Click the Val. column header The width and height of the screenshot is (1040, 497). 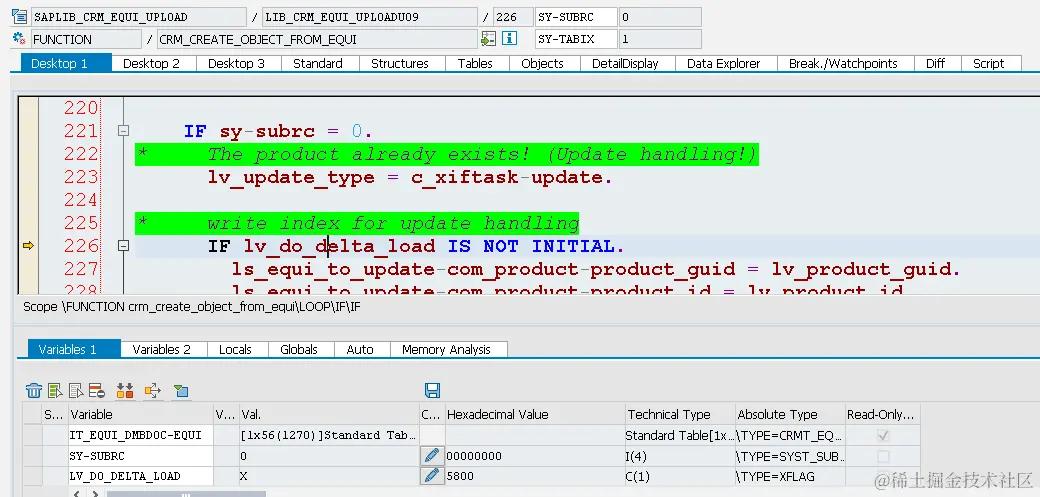(x=328, y=415)
